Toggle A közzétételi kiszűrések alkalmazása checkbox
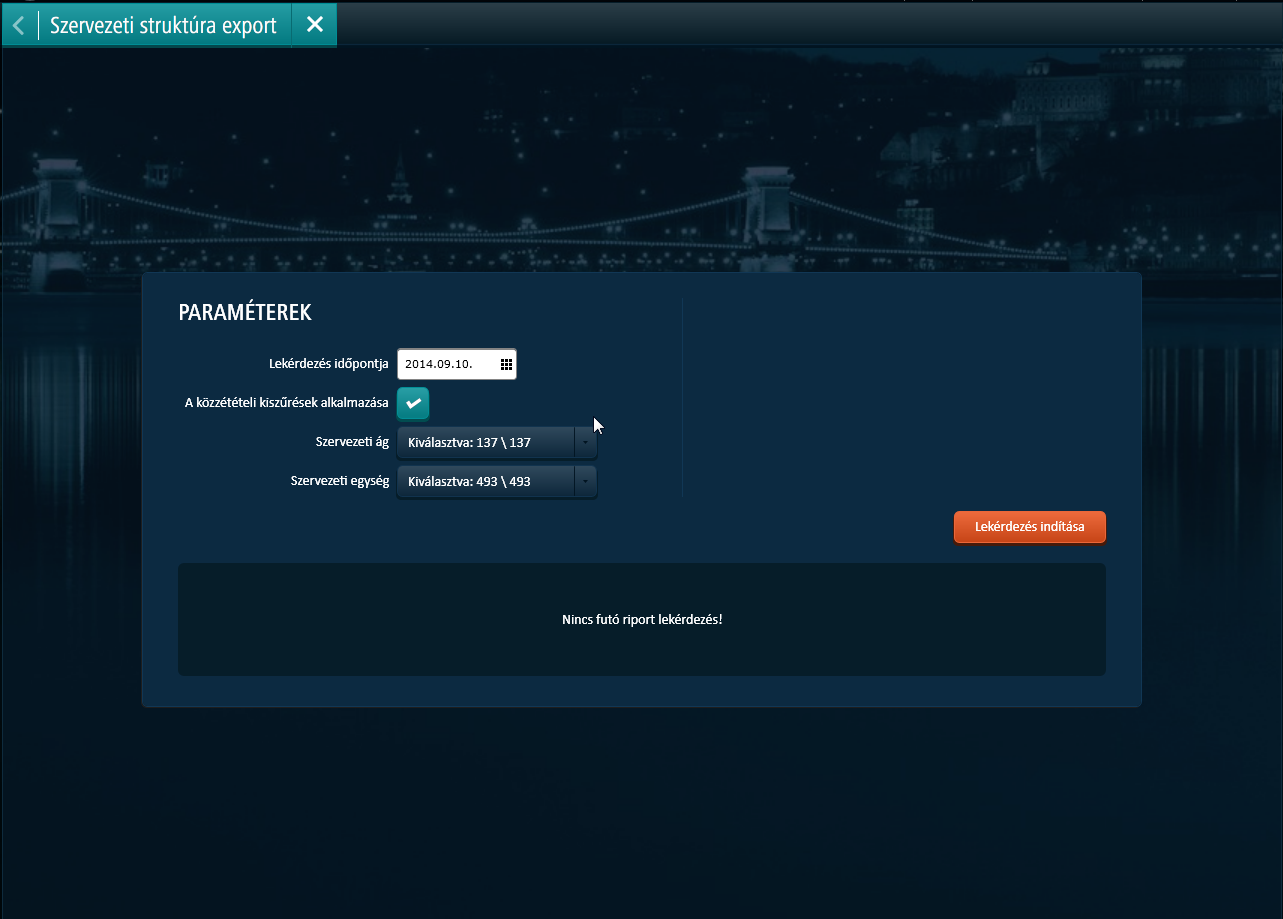Image resolution: width=1283 pixels, height=919 pixels. (x=413, y=403)
